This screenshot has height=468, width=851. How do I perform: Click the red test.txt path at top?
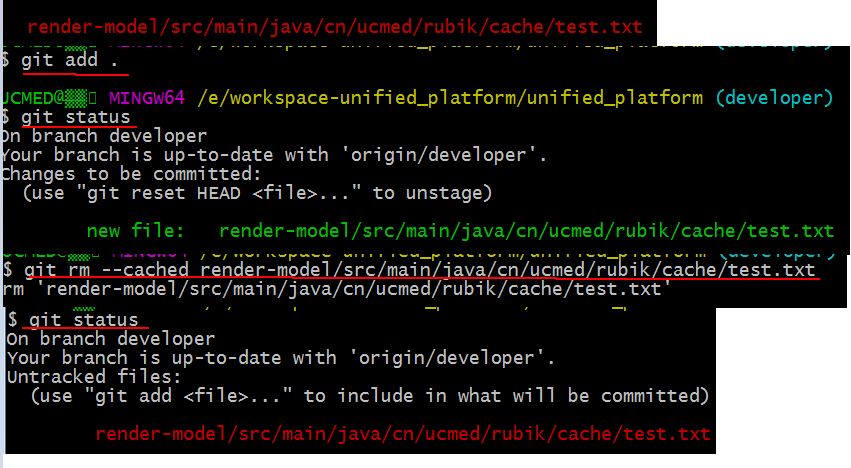335,27
